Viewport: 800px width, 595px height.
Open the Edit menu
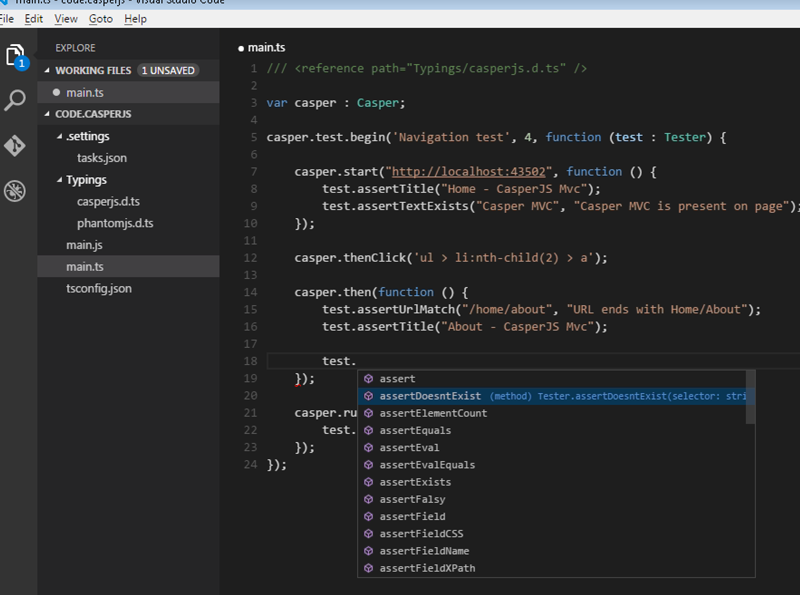[34, 19]
